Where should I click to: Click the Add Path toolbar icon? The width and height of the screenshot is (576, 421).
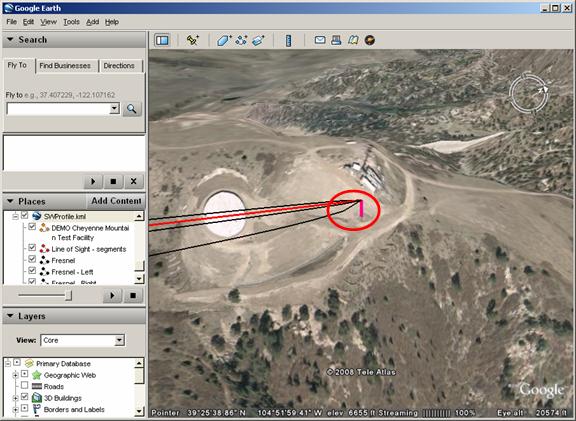[x=241, y=40]
